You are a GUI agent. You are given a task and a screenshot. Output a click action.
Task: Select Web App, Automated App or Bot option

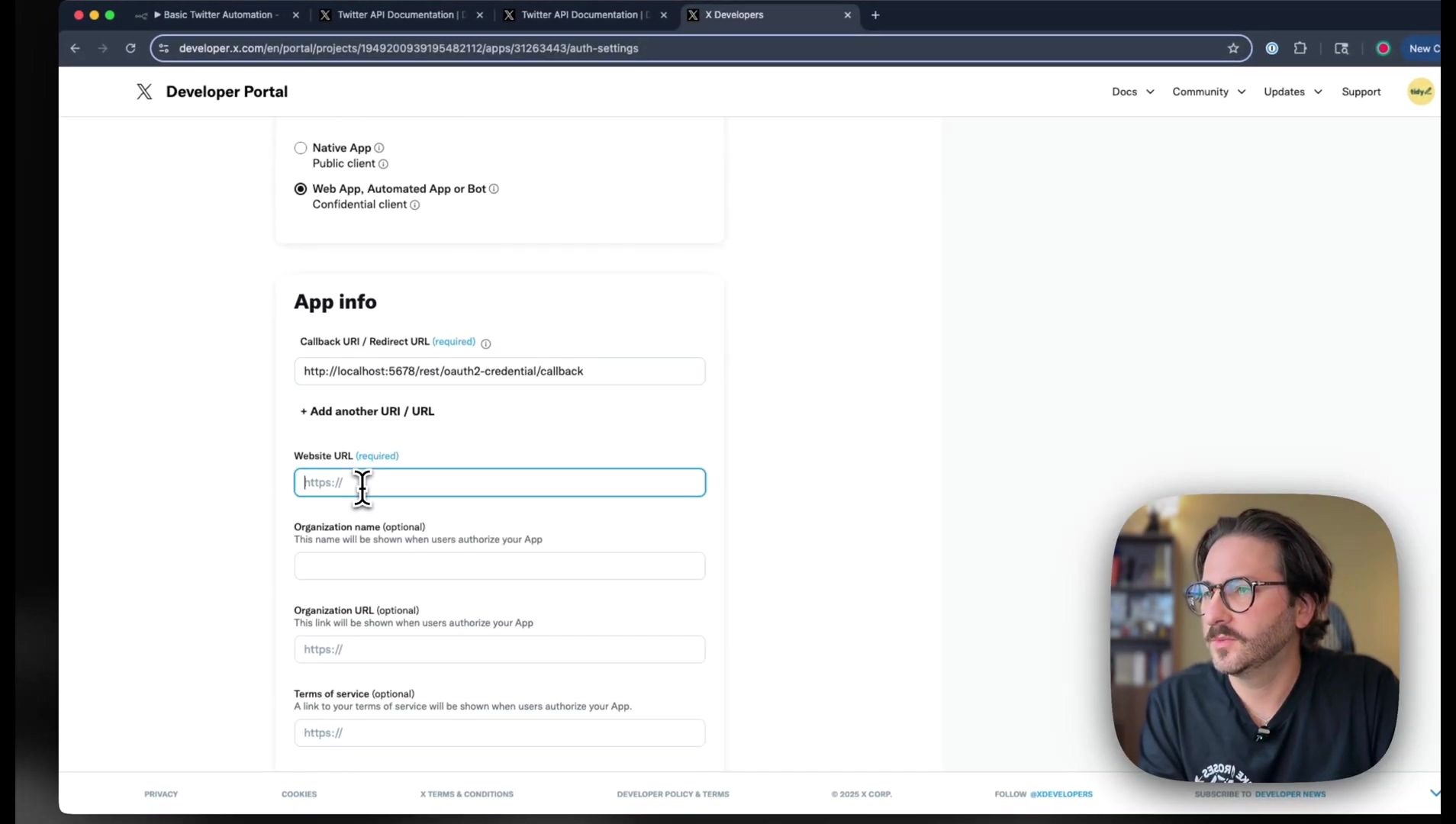coord(301,189)
